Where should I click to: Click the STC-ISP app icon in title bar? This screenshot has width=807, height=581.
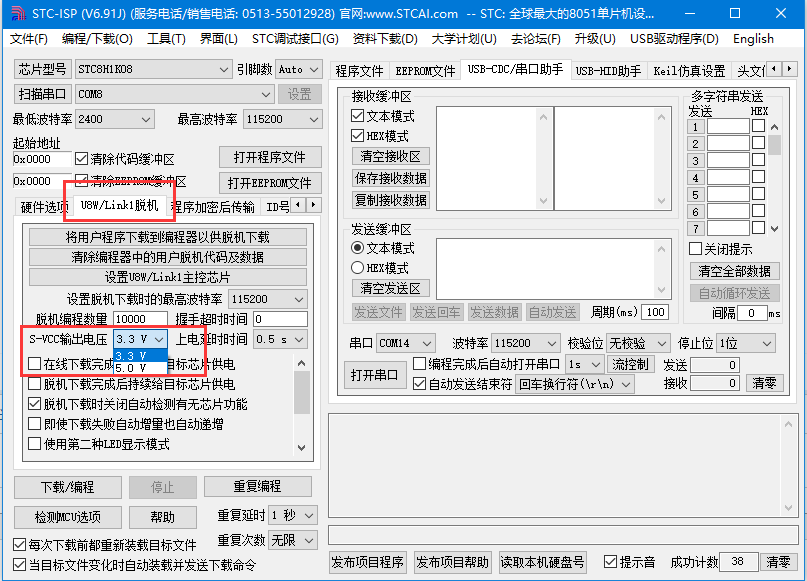tap(18, 13)
